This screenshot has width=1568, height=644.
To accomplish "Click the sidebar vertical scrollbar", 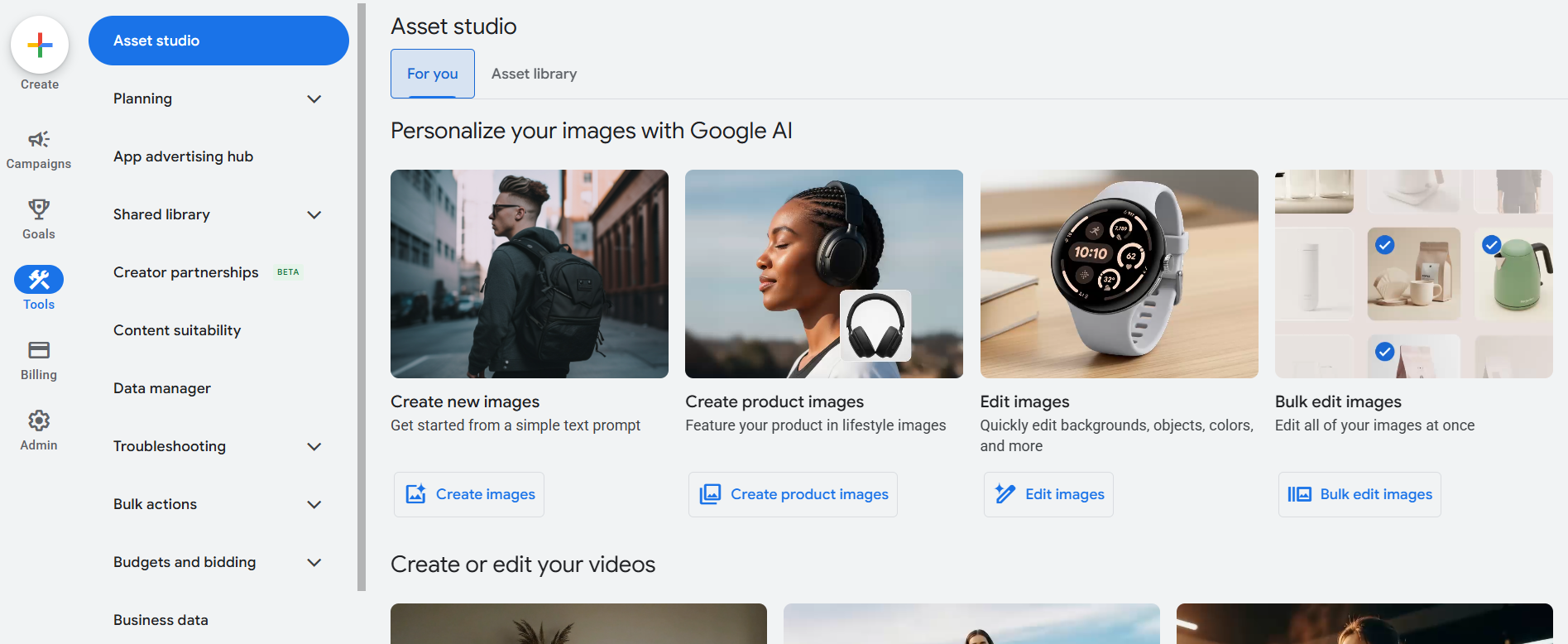I will 362,298.
